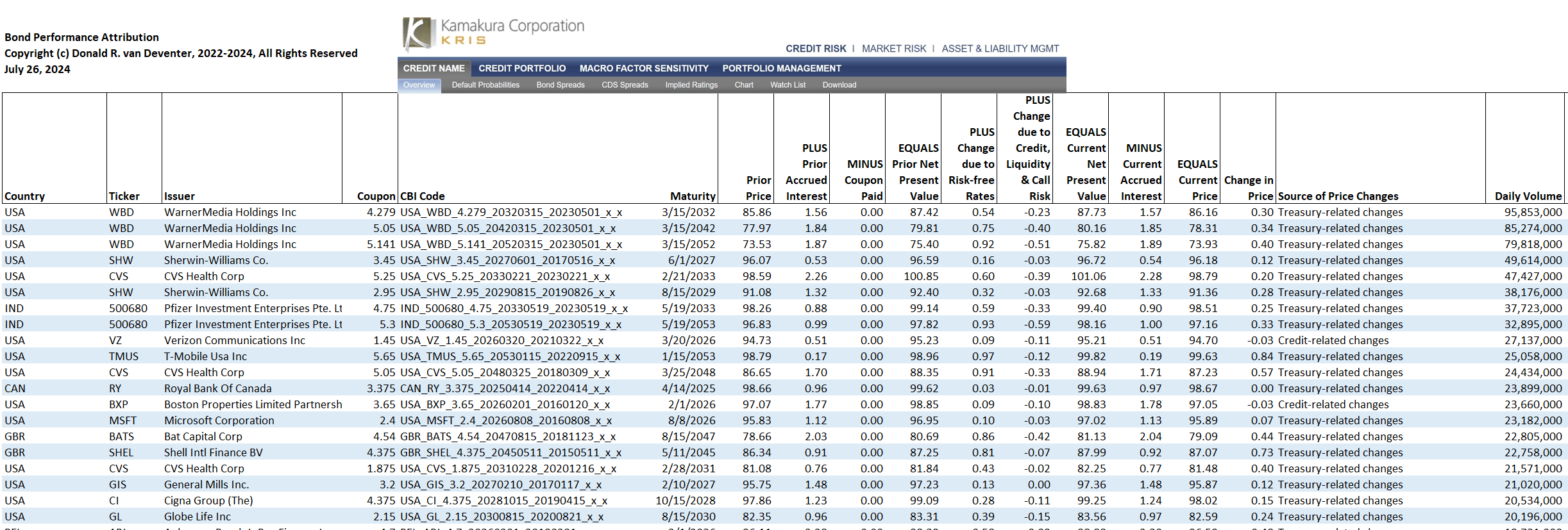The width and height of the screenshot is (1568, 530).
Task: Select the CREDIT NAME tab
Action: [434, 69]
